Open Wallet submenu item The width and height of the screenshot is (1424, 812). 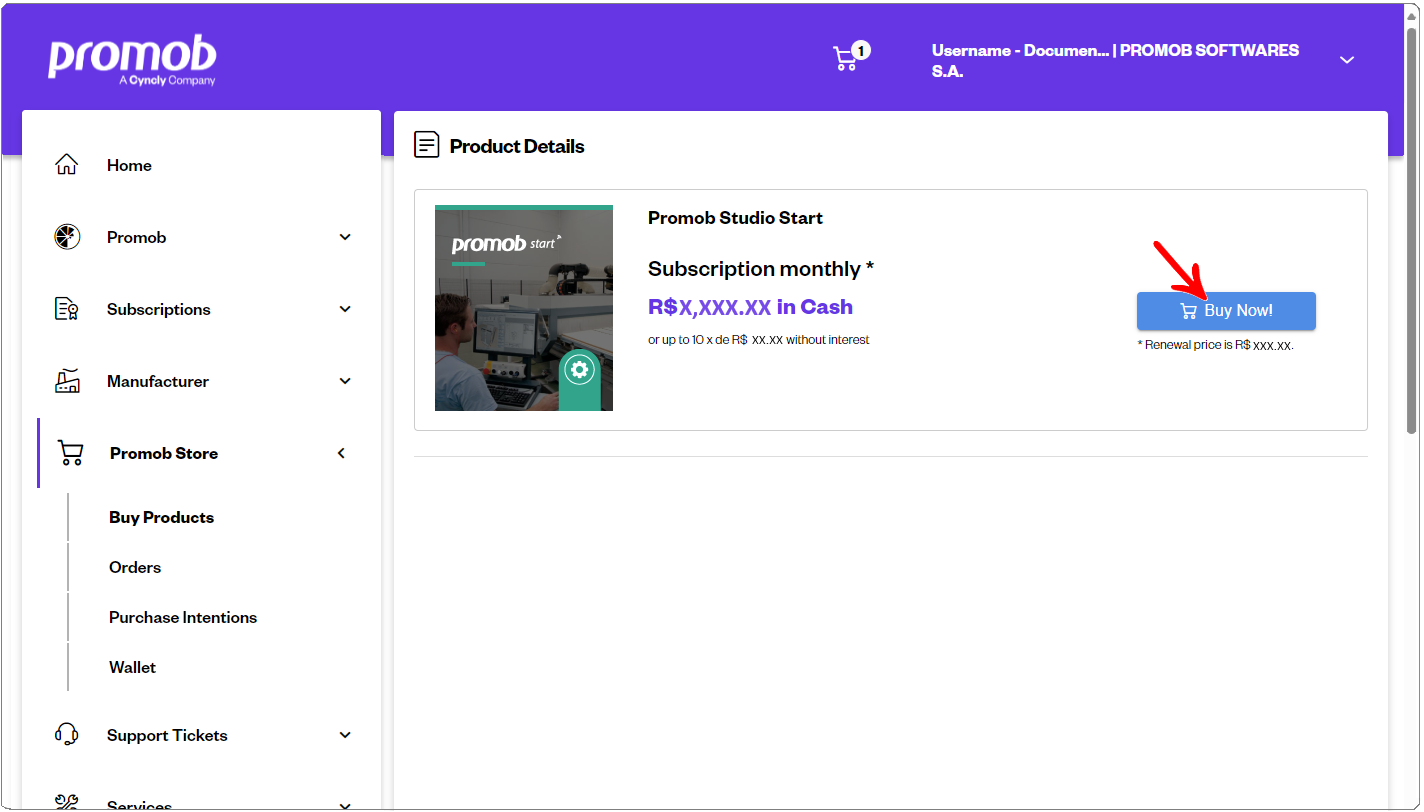(x=133, y=667)
